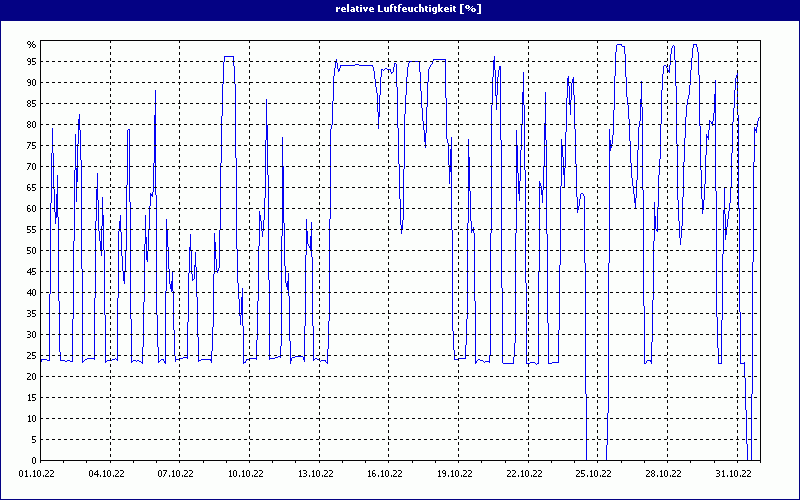Select the 75 y-axis tick label
Image resolution: width=800 pixels, height=500 pixels.
point(31,146)
